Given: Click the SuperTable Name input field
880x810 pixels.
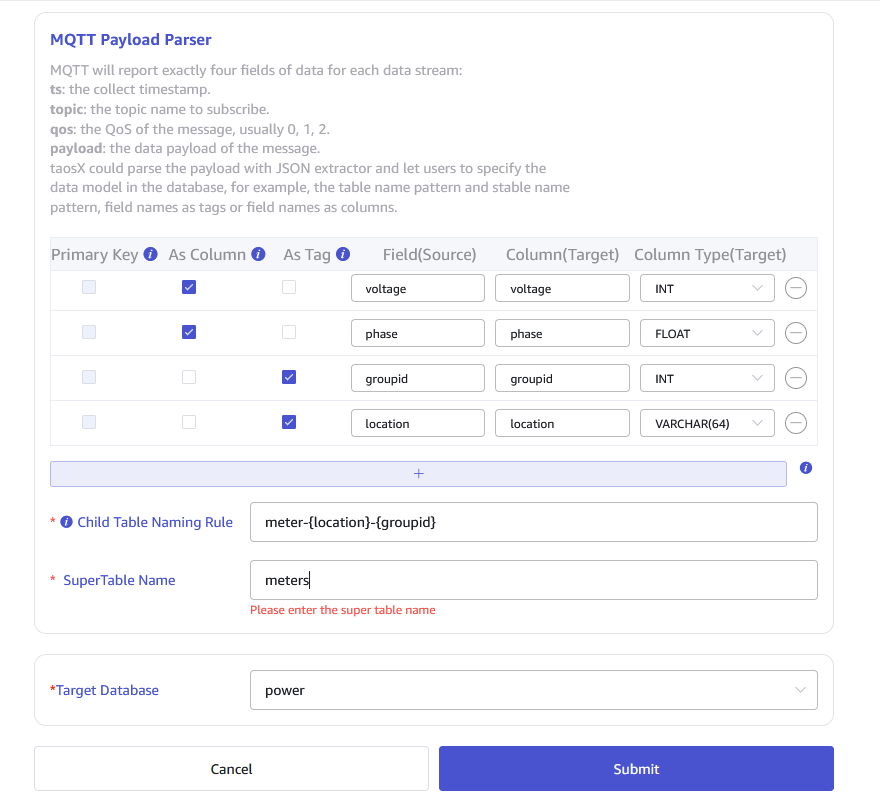Looking at the screenshot, I should pos(534,580).
